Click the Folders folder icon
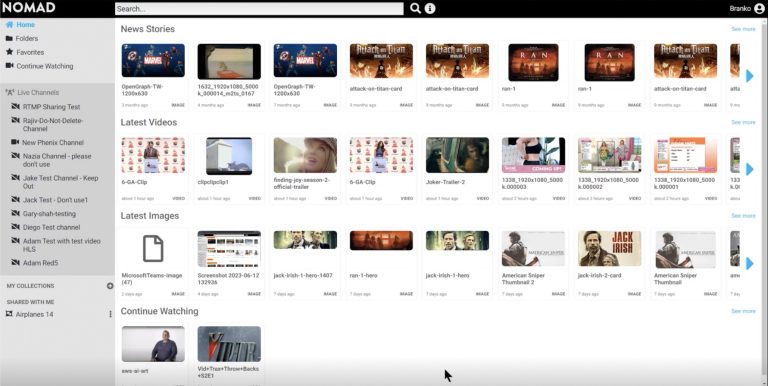The width and height of the screenshot is (768, 386). click(x=9, y=38)
